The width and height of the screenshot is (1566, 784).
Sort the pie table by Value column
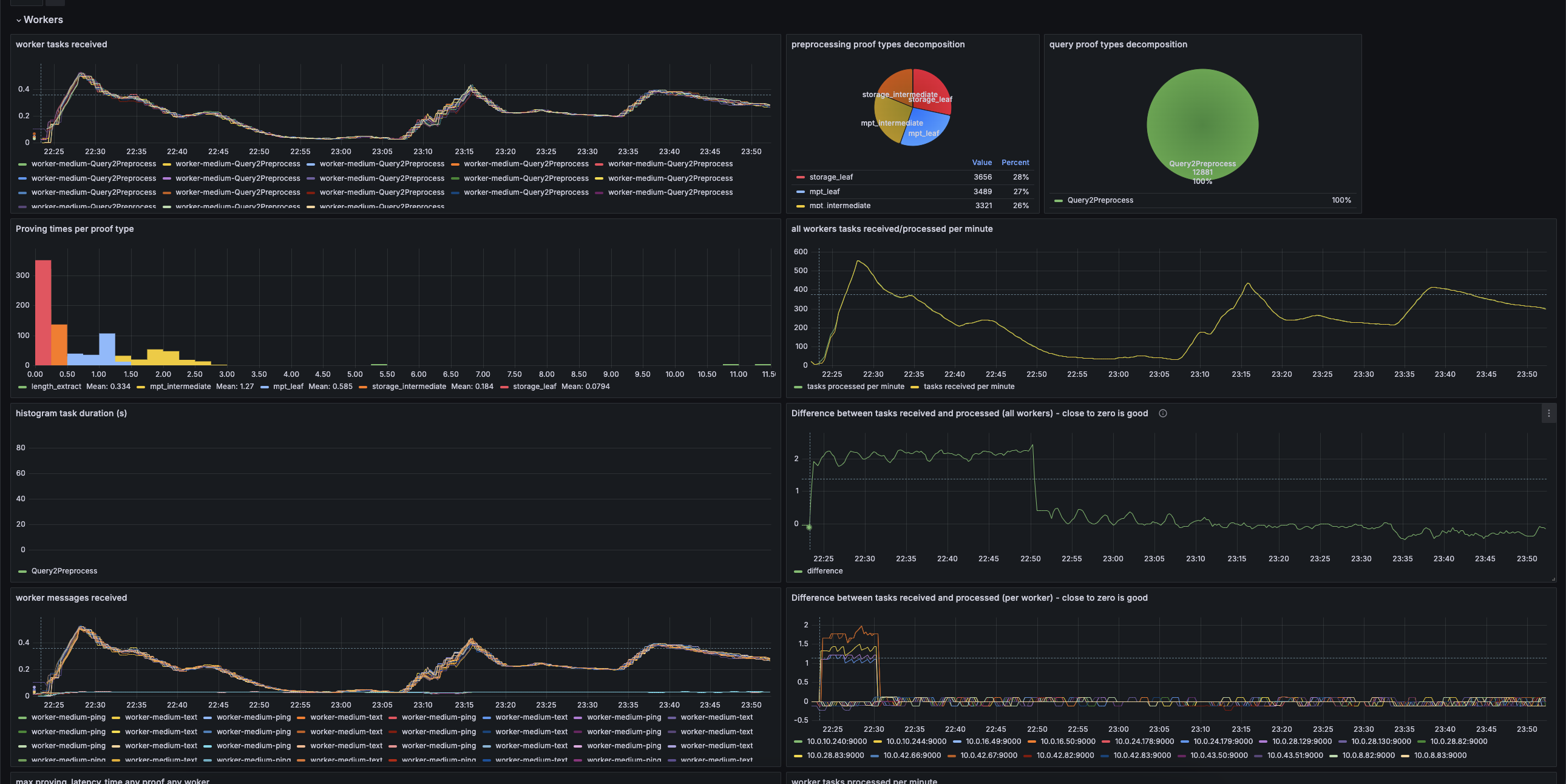981,162
